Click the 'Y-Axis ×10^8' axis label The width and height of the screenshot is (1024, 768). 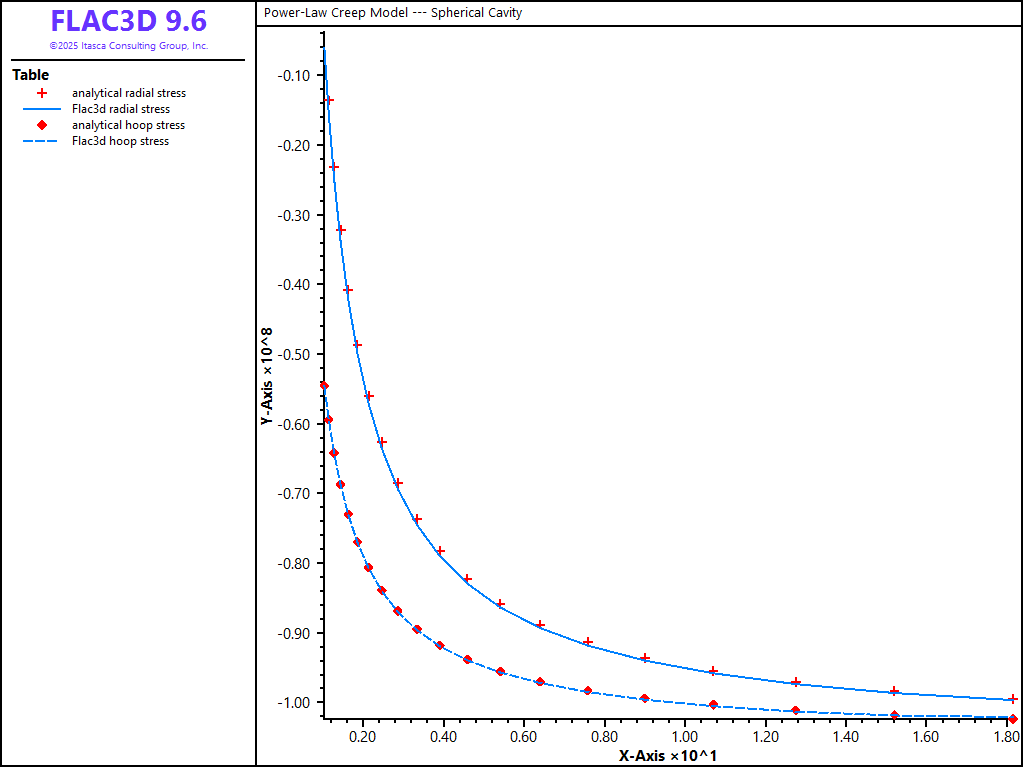(x=267, y=376)
